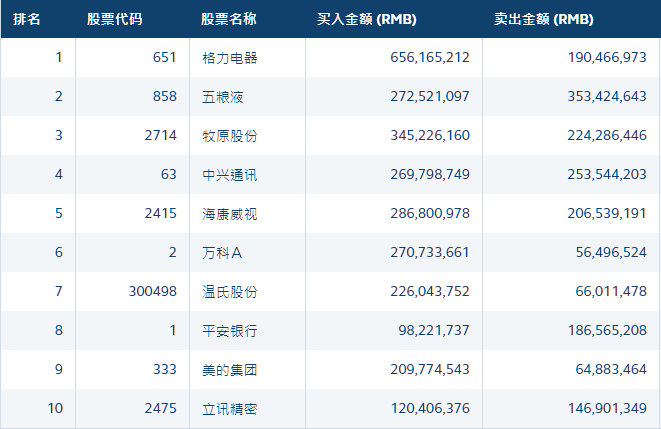Click sell amount 206,539,191

[607, 213]
